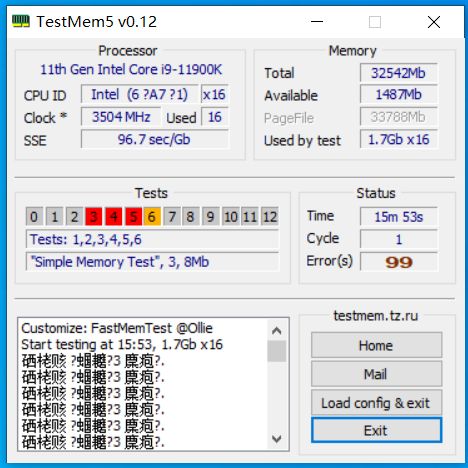Click the "Simple Memory Test", 3, 8Mb line
The image size is (468, 468).
152,262
